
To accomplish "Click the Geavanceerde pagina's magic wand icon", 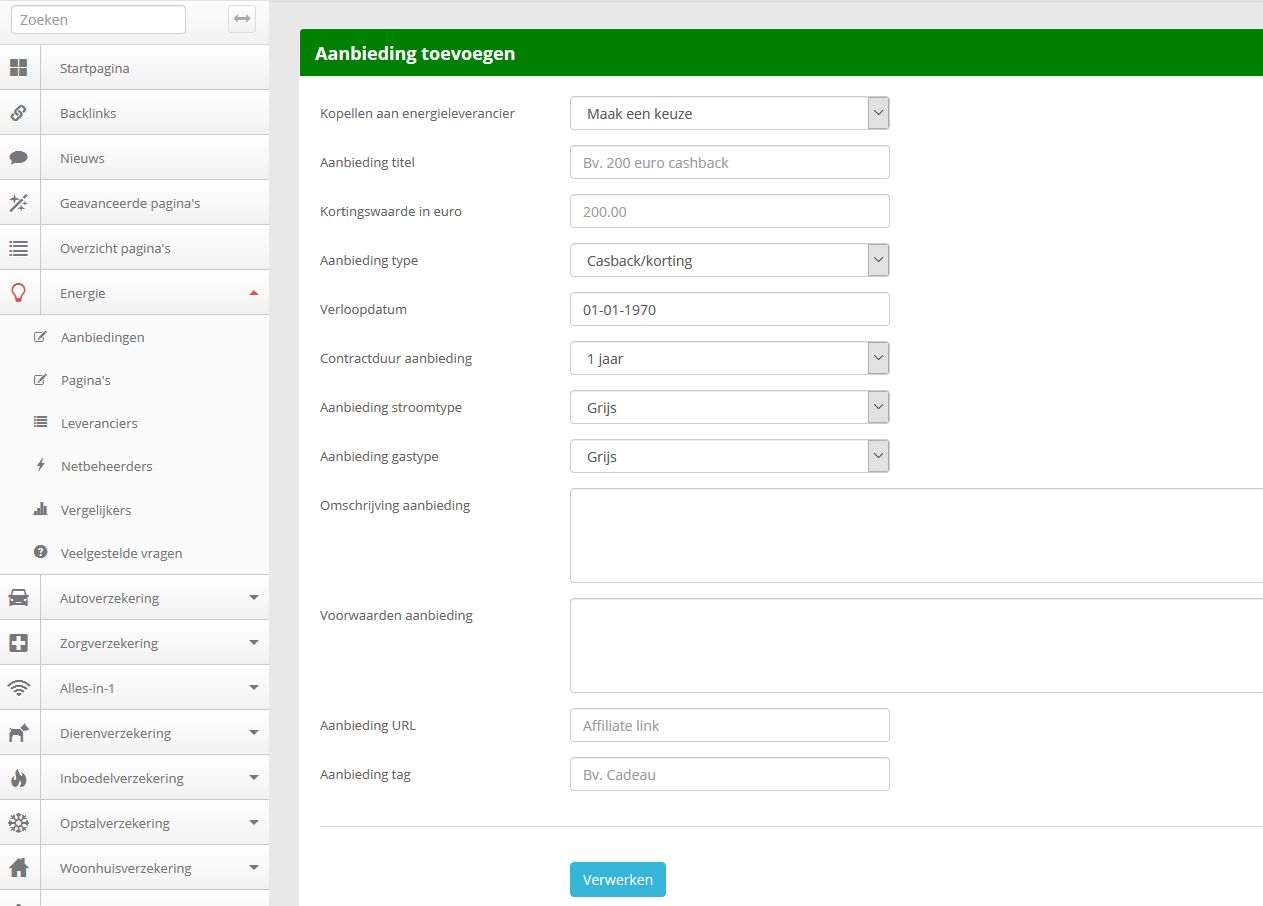I will (18, 203).
